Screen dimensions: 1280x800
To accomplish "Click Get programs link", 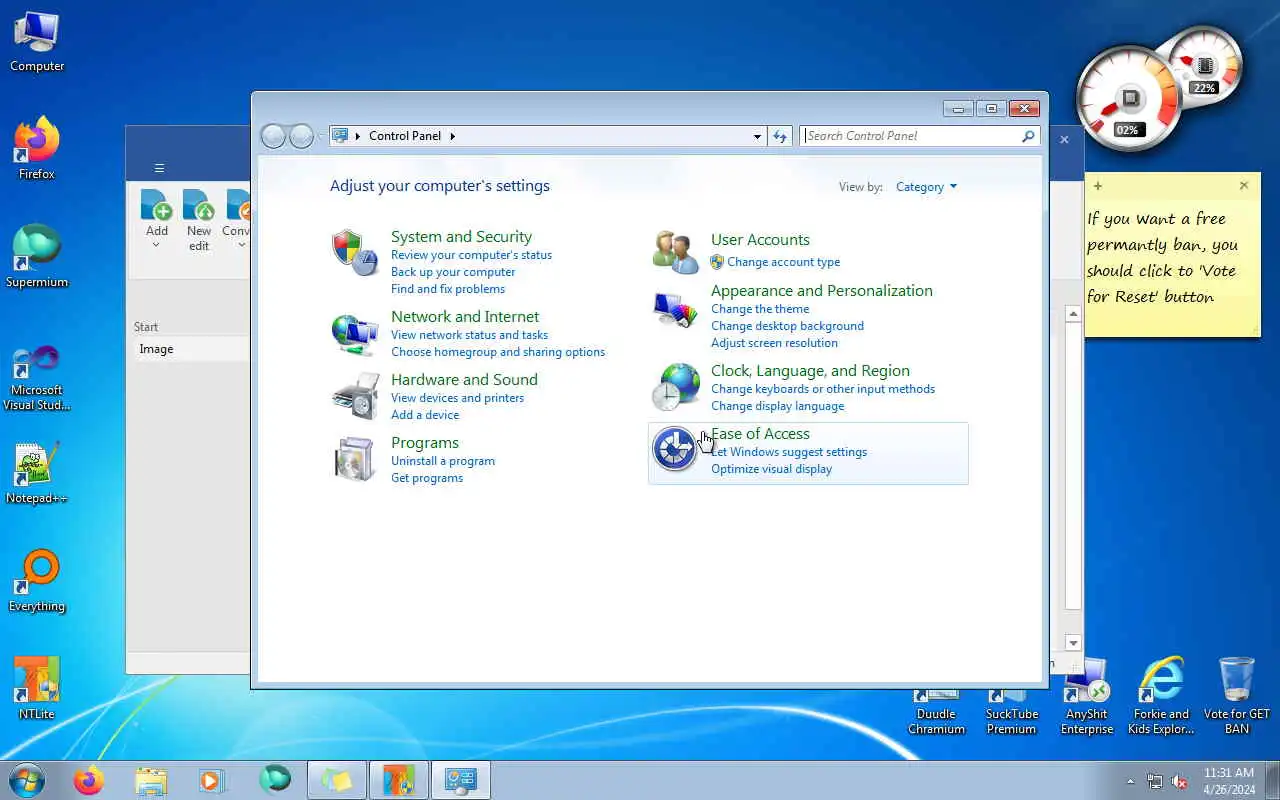I will point(427,478).
